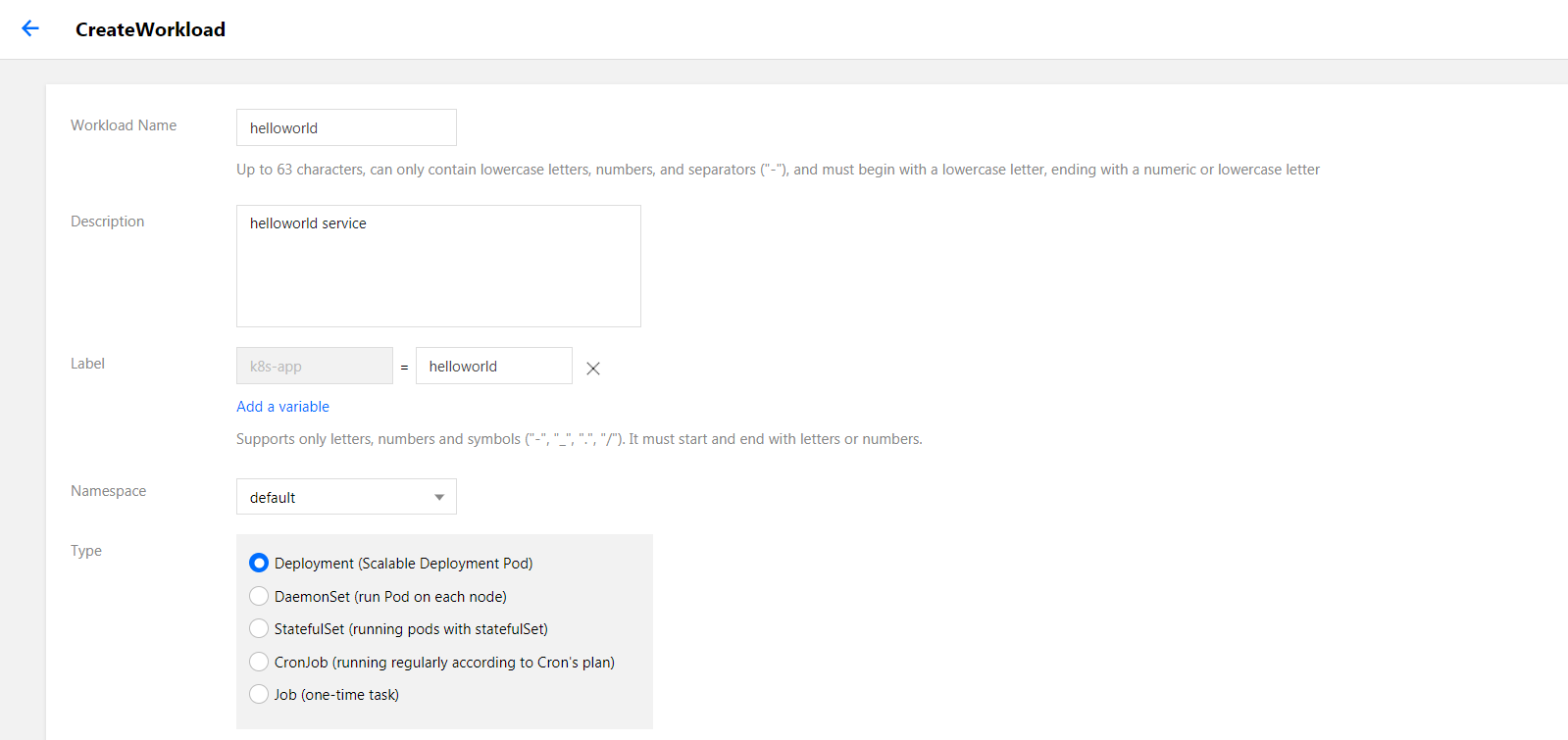This screenshot has height=740, width=1568.
Task: Click the Label field caption
Action: 87,364
